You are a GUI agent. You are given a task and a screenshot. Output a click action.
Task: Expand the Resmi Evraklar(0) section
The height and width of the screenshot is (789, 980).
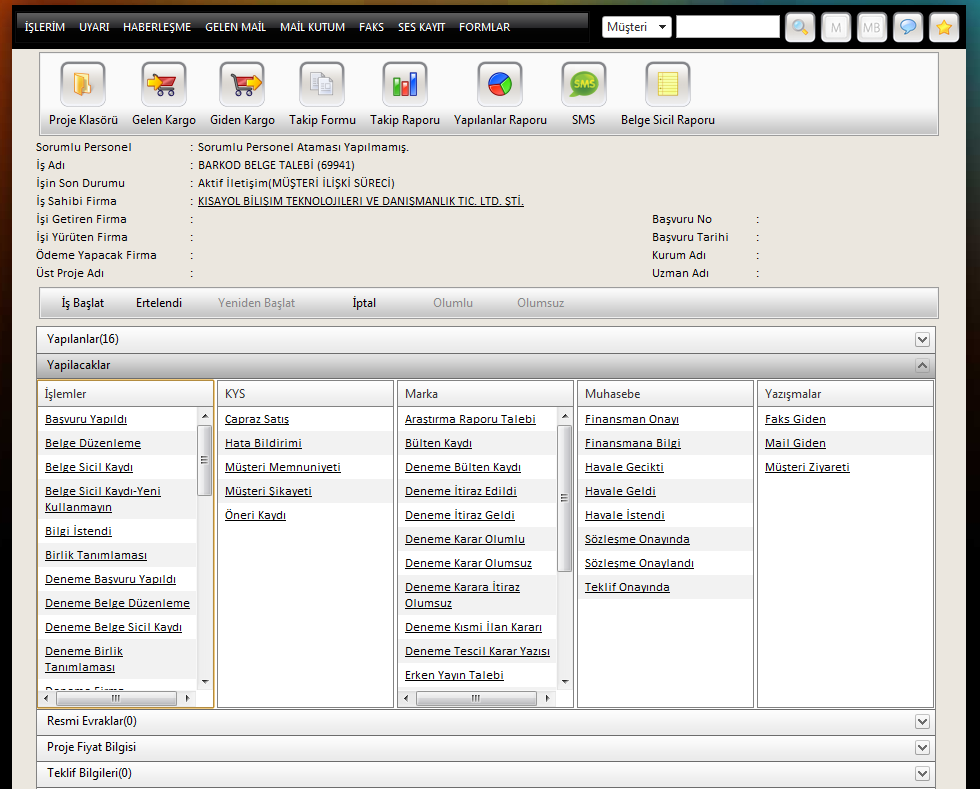[x=922, y=722]
